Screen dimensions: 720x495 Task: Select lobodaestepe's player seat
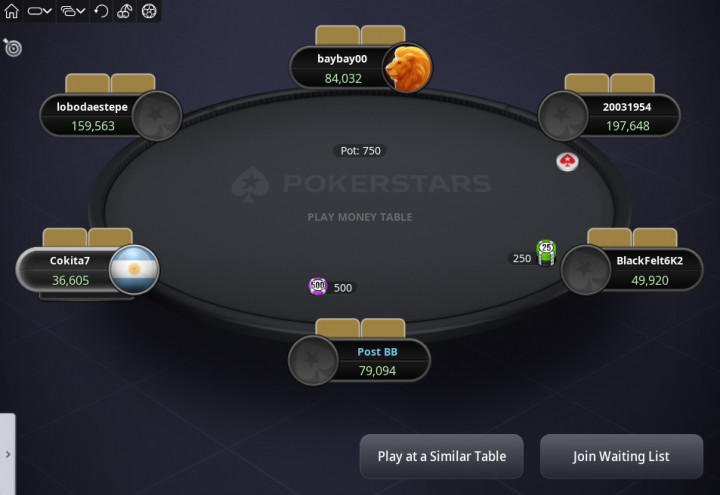coord(111,116)
